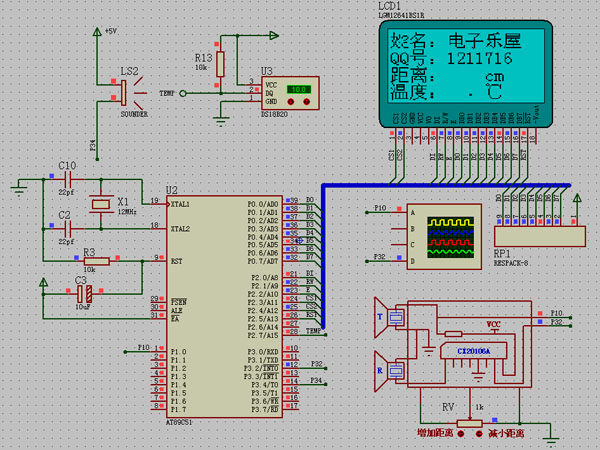This screenshot has height=450, width=600.
Task: Click the U3 reference label
Action: click(267, 71)
